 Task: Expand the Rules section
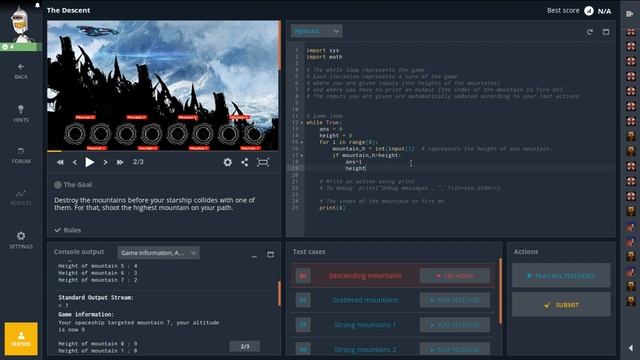pyautogui.click(x=68, y=230)
